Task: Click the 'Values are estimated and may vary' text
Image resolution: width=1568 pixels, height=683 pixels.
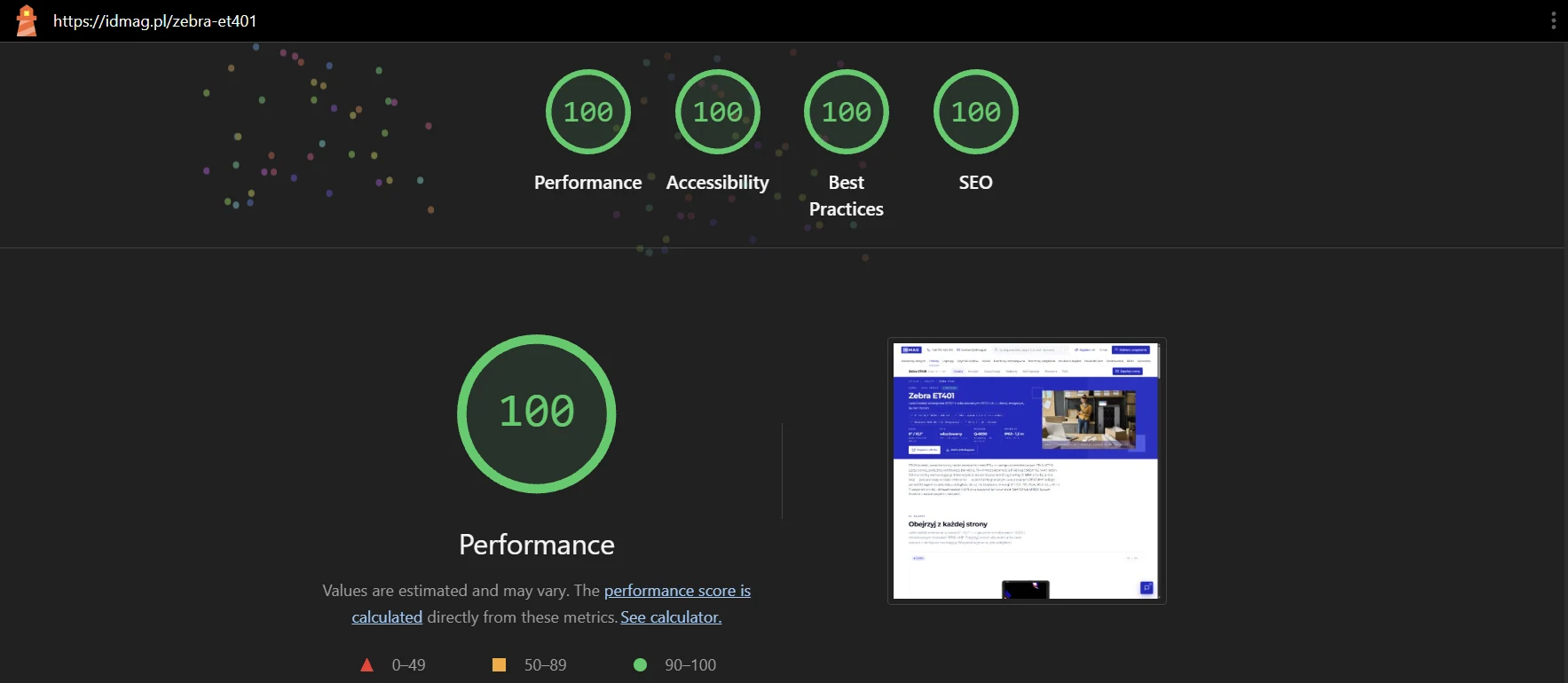Action: 444,591
